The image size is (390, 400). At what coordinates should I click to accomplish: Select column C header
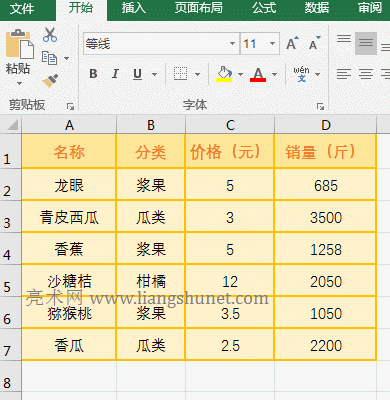coord(230,125)
